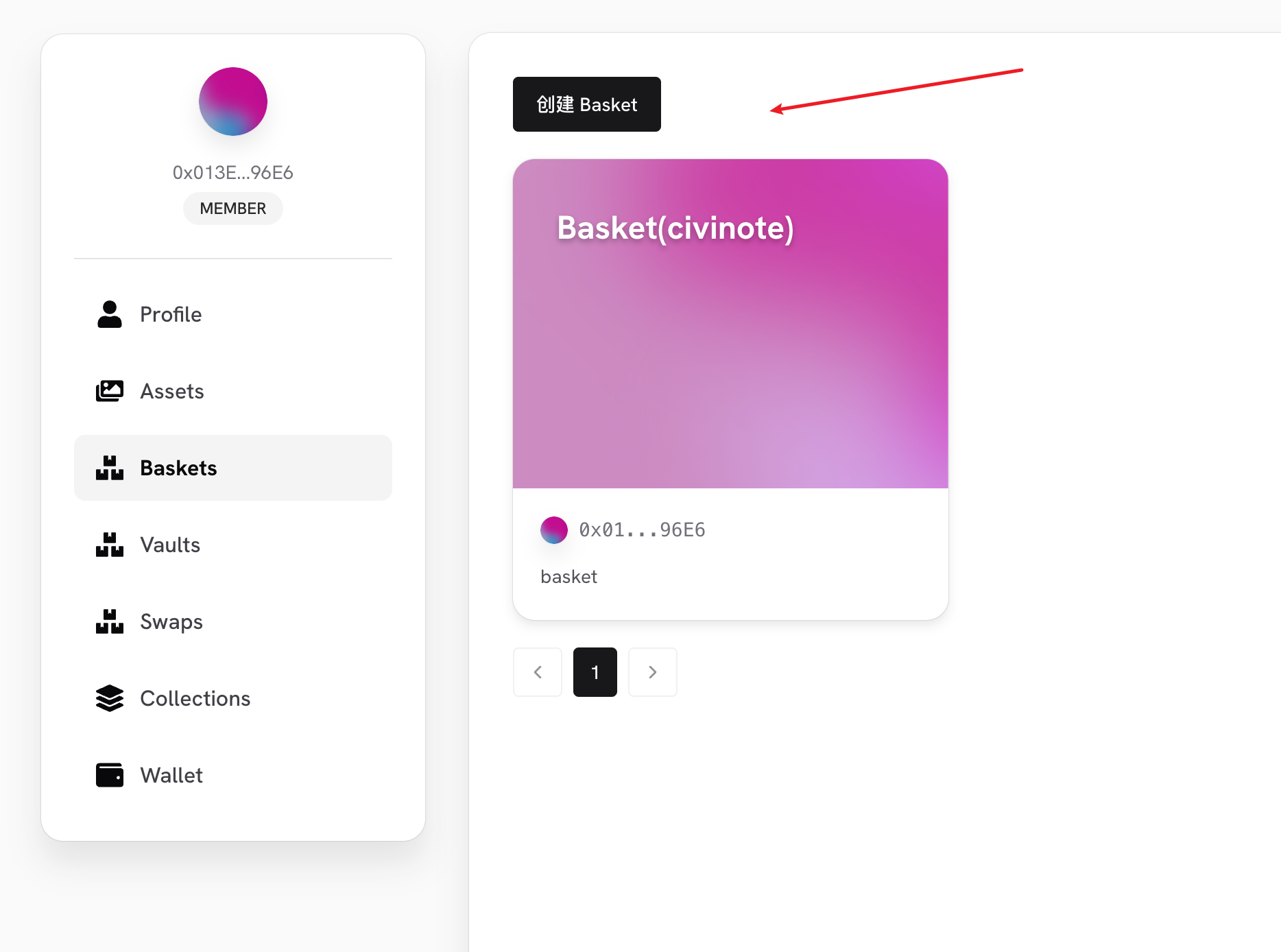
Task: Open the Profile menu item
Action: pos(171,314)
